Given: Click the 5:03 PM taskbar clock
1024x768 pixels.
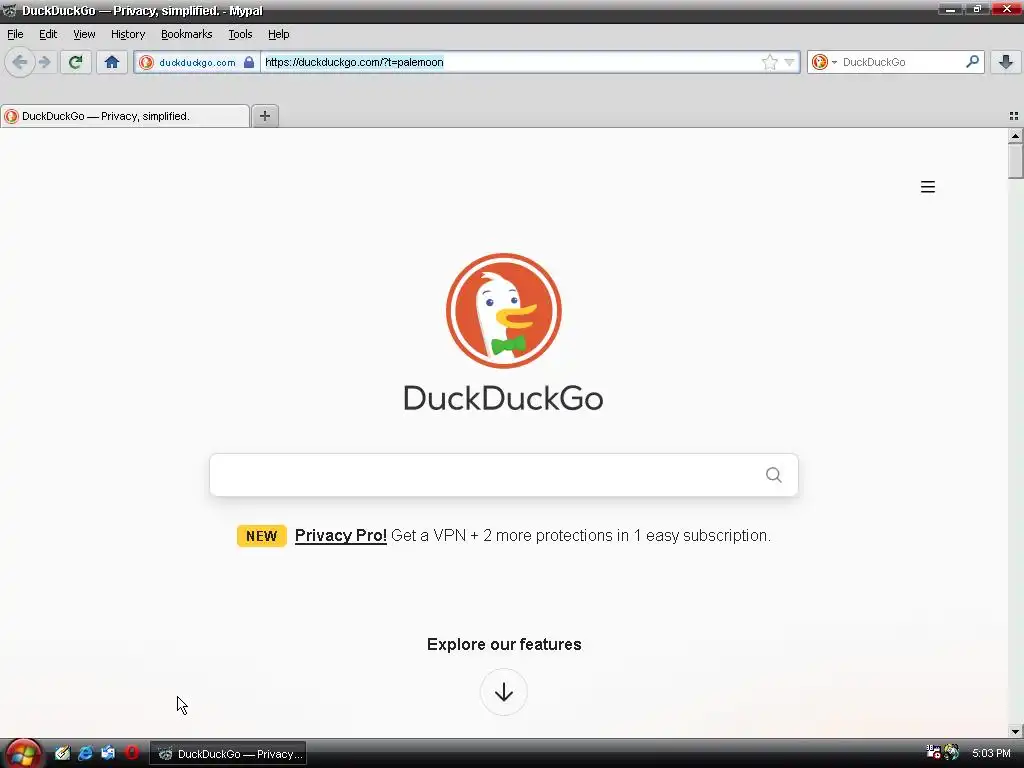Looking at the screenshot, I should tap(991, 753).
